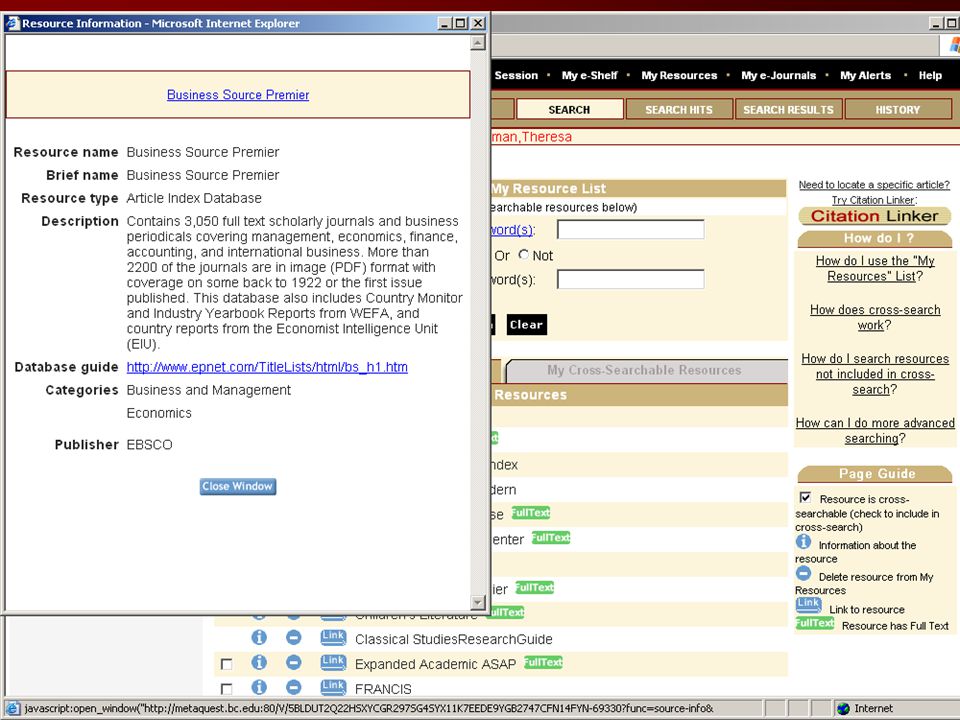Click the Close Window button in popup
The height and width of the screenshot is (720, 960).
[238, 486]
